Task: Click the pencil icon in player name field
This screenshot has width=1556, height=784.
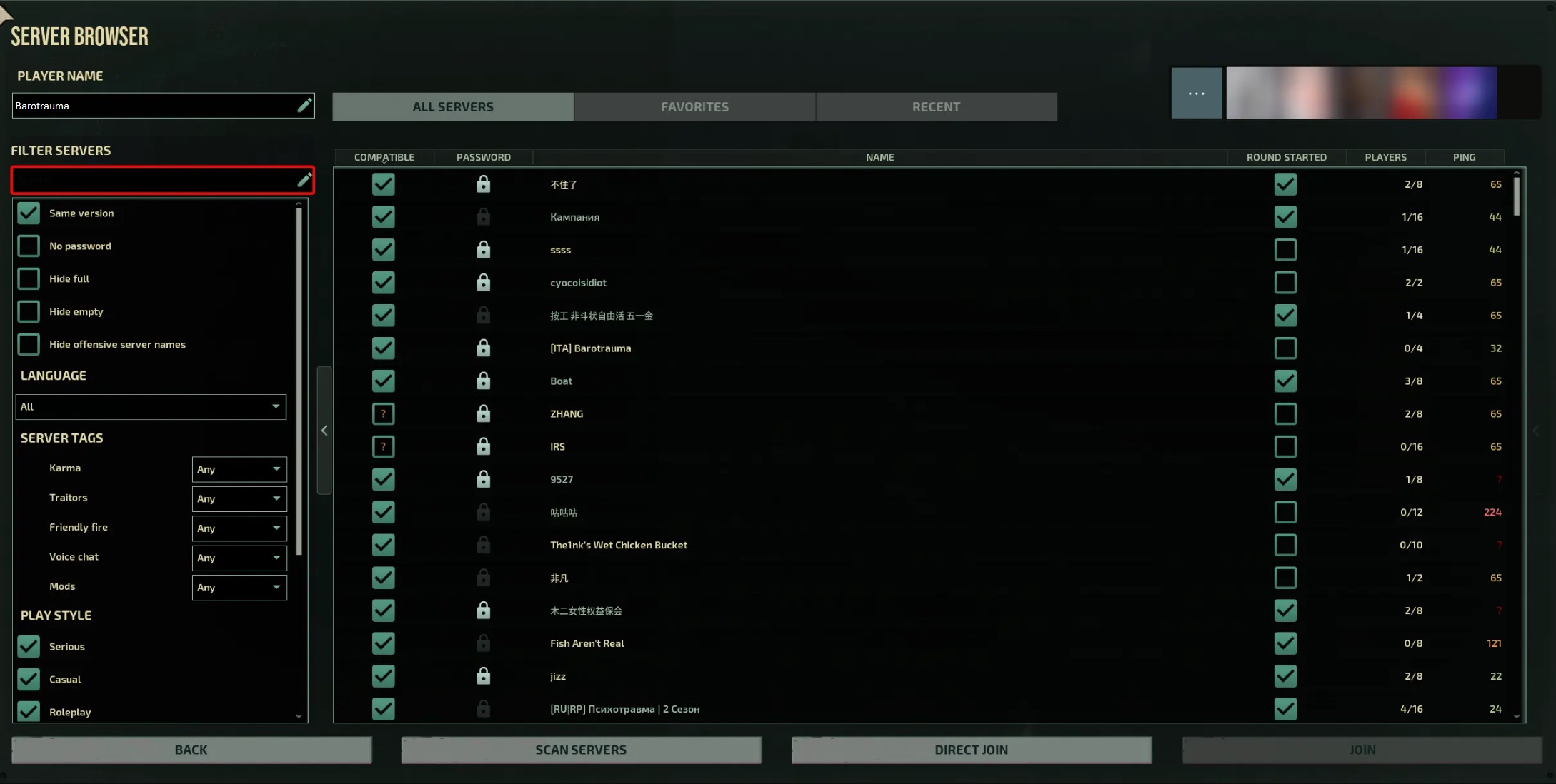Action: [304, 106]
